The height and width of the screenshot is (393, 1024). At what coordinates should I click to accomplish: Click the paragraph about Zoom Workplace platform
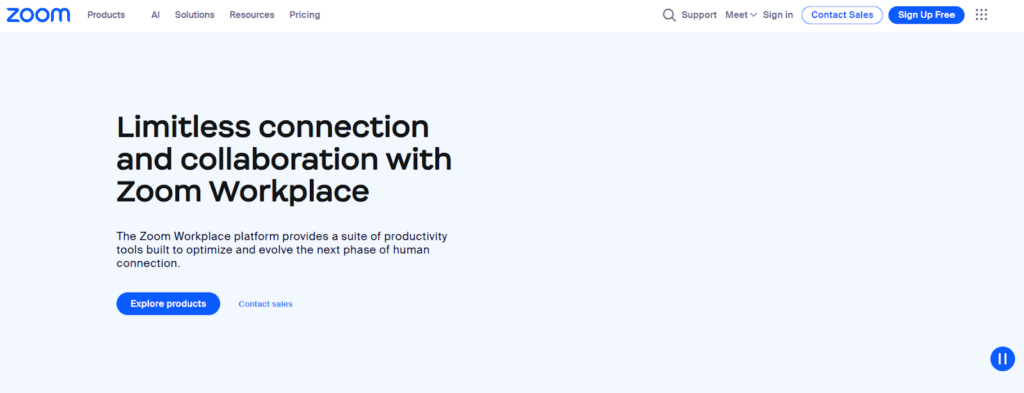(x=282, y=249)
